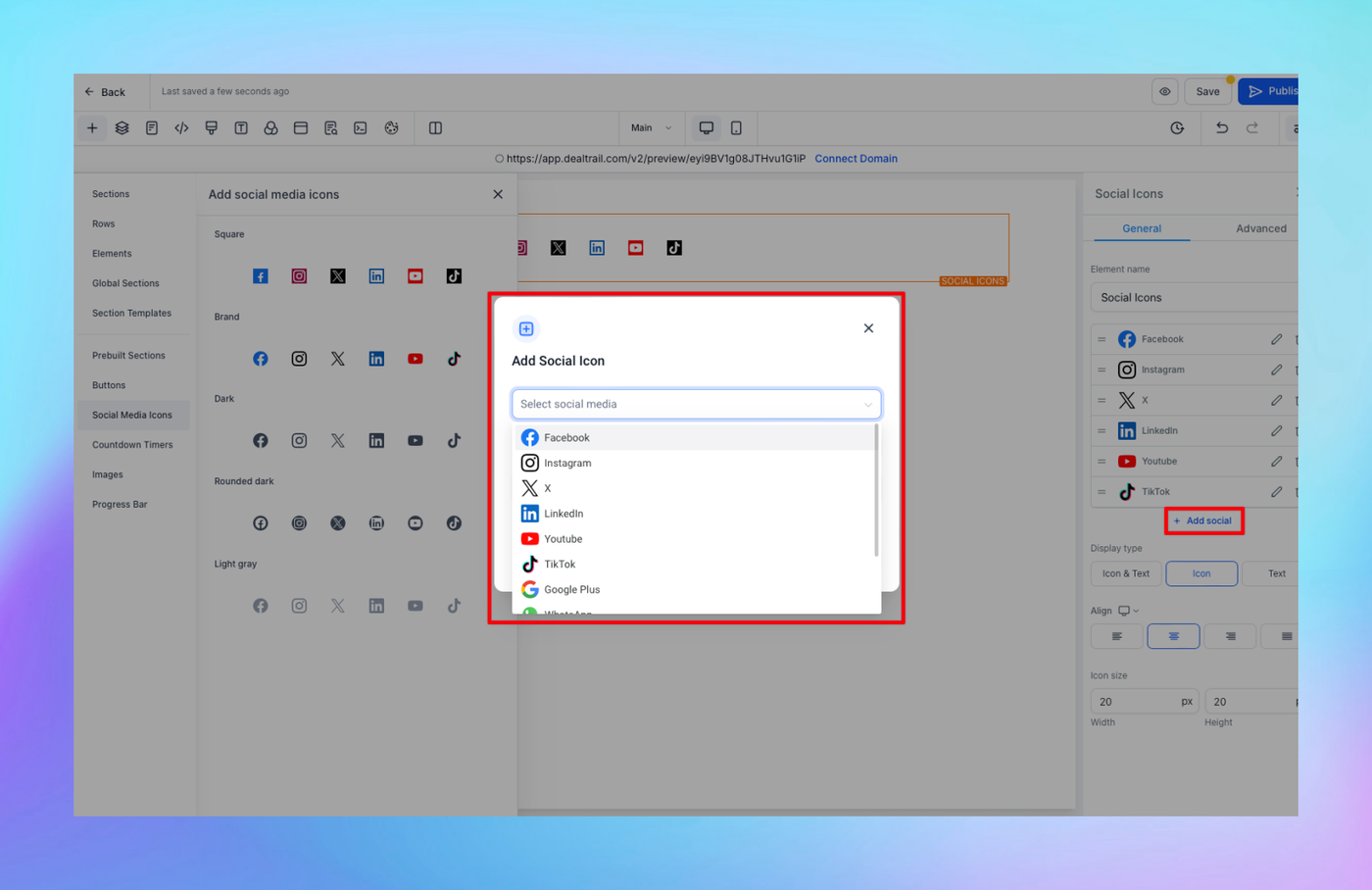Set display type to Icon & Text
The width and height of the screenshot is (1372, 890).
coord(1126,573)
